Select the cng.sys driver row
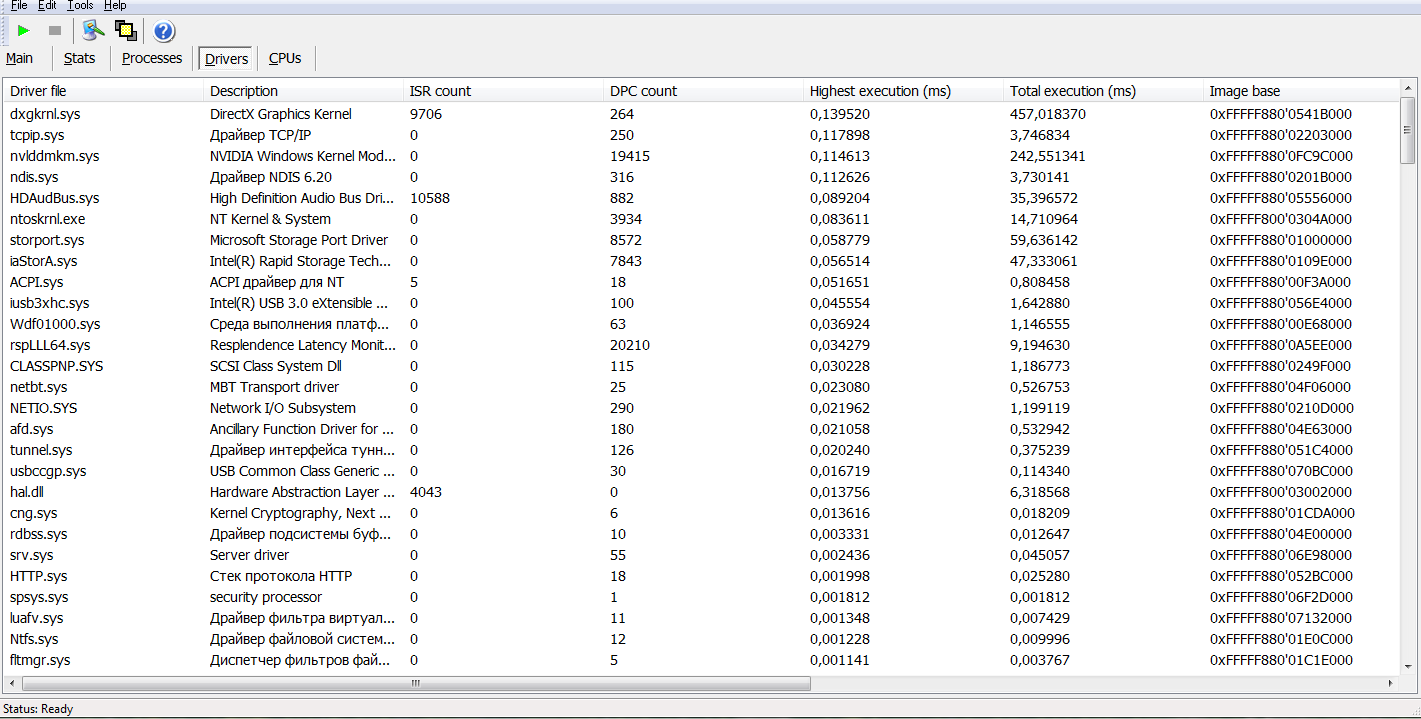Screen dimensions: 1421x719 (700, 513)
